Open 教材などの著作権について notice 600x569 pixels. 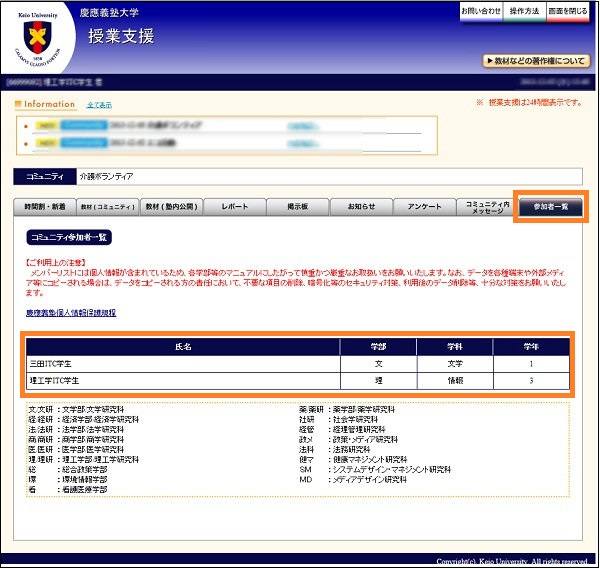coord(535,61)
